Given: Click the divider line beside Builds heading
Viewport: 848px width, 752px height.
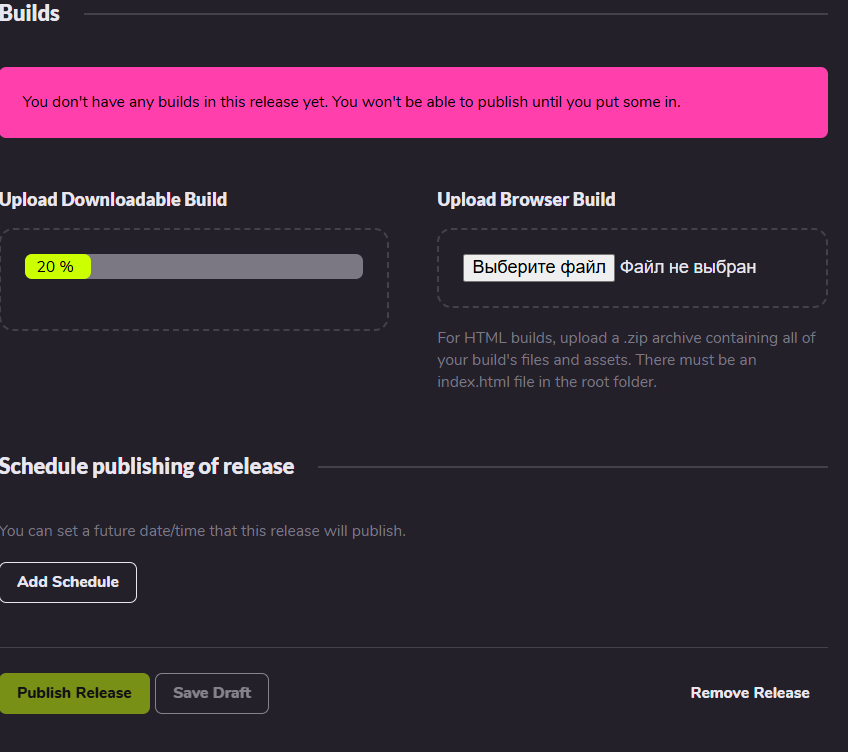Looking at the screenshot, I should tap(456, 14).
